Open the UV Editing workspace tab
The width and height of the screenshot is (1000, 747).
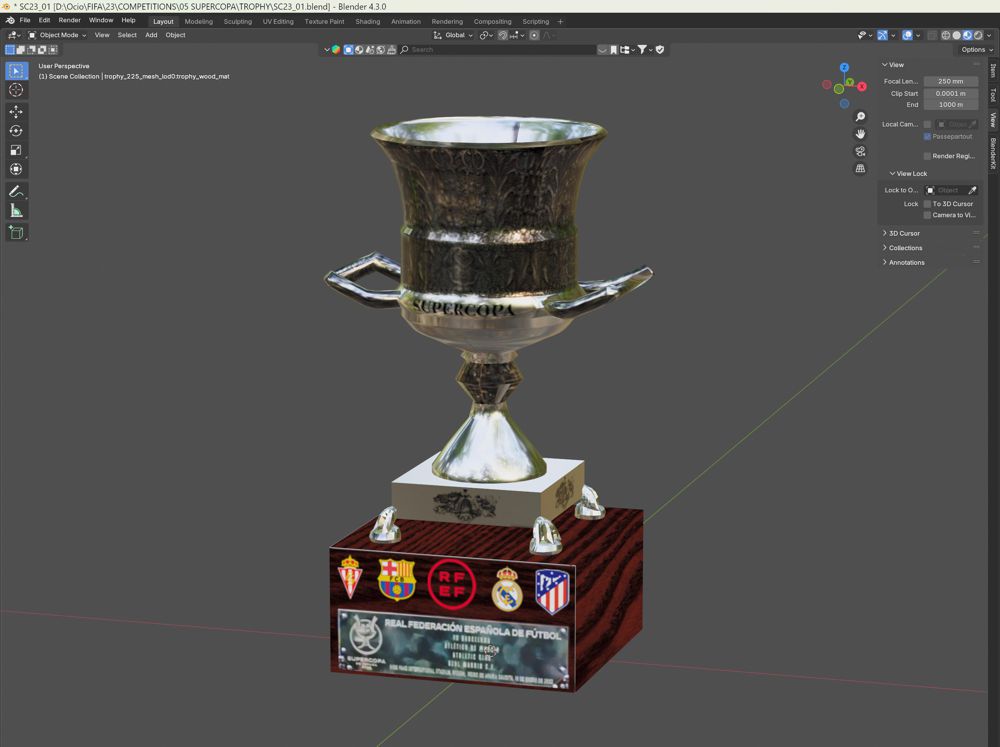[278, 22]
